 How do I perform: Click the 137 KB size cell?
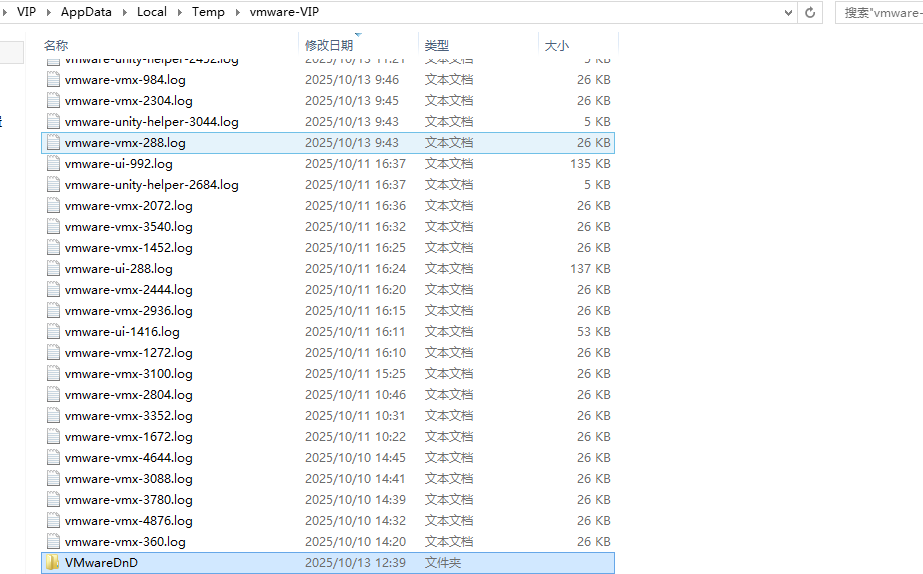tap(590, 268)
